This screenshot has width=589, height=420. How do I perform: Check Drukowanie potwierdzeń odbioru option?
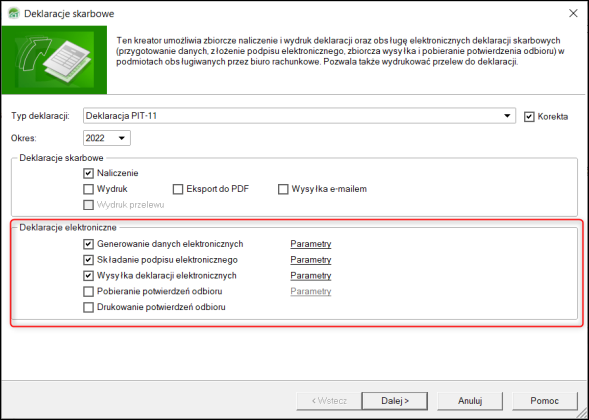click(x=88, y=307)
